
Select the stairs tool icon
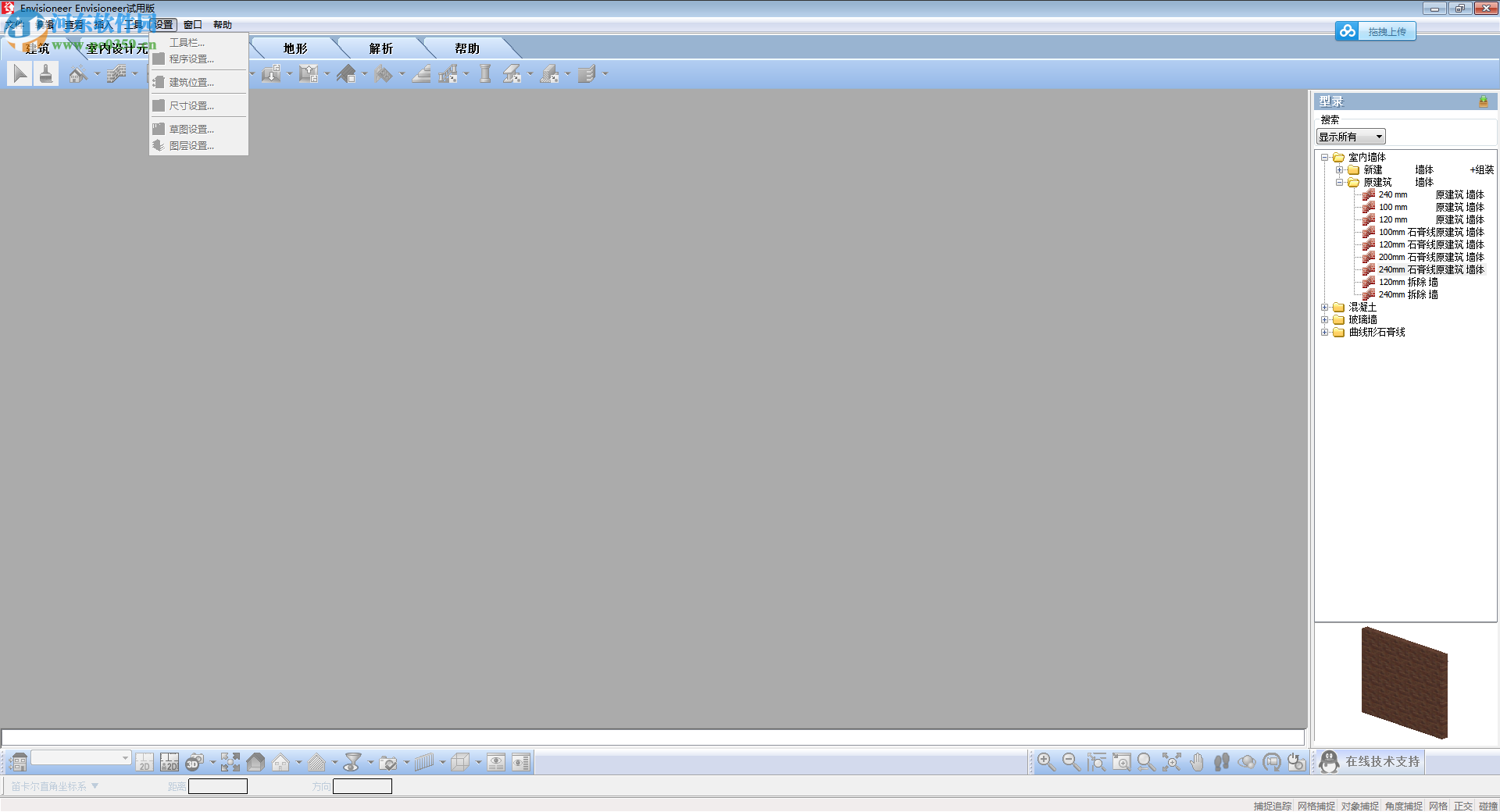[x=421, y=74]
